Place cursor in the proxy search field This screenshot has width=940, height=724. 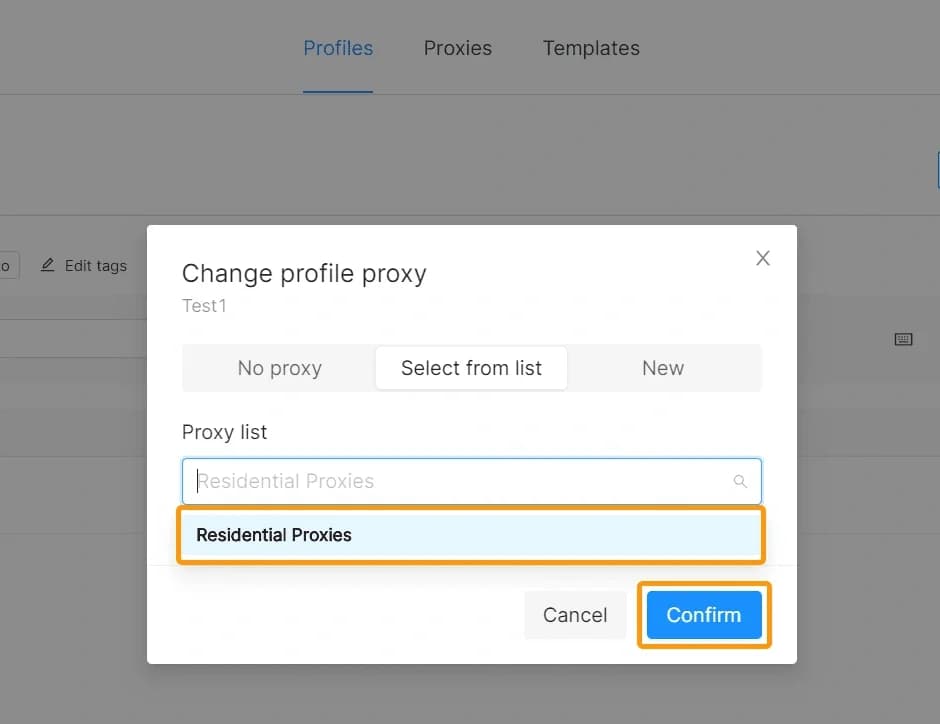coord(400,481)
